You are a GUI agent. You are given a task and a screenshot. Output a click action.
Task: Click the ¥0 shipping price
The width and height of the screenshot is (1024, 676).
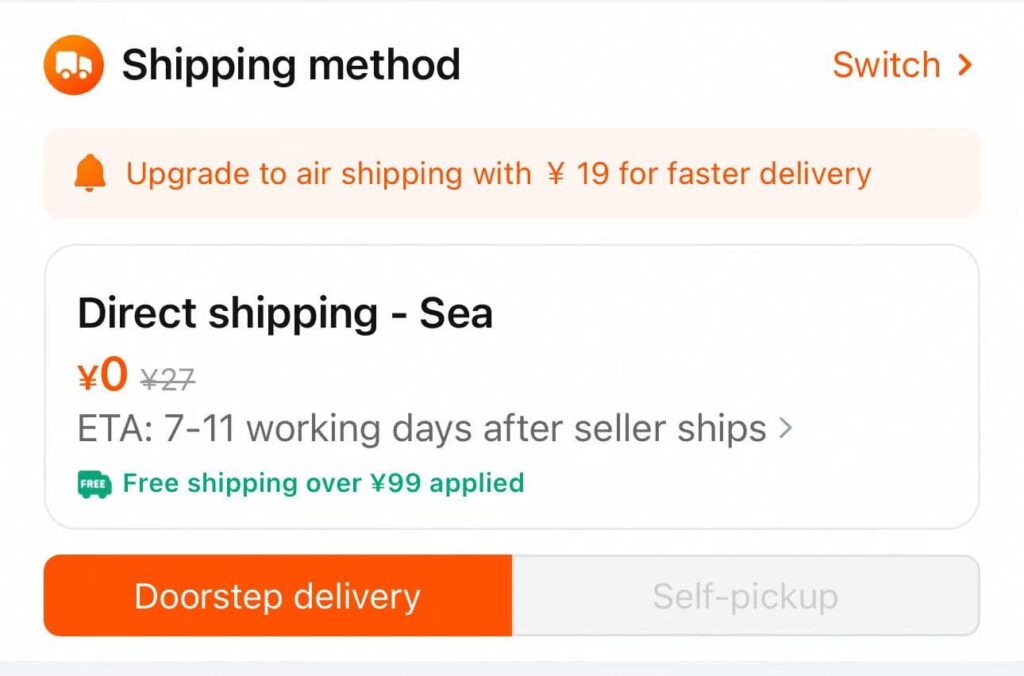[x=100, y=373]
